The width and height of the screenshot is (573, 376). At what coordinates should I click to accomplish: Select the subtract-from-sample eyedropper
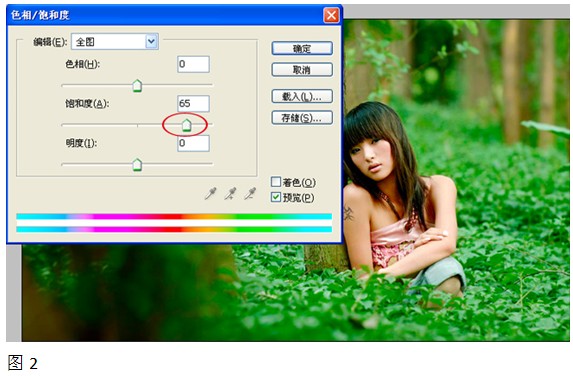pyautogui.click(x=250, y=194)
